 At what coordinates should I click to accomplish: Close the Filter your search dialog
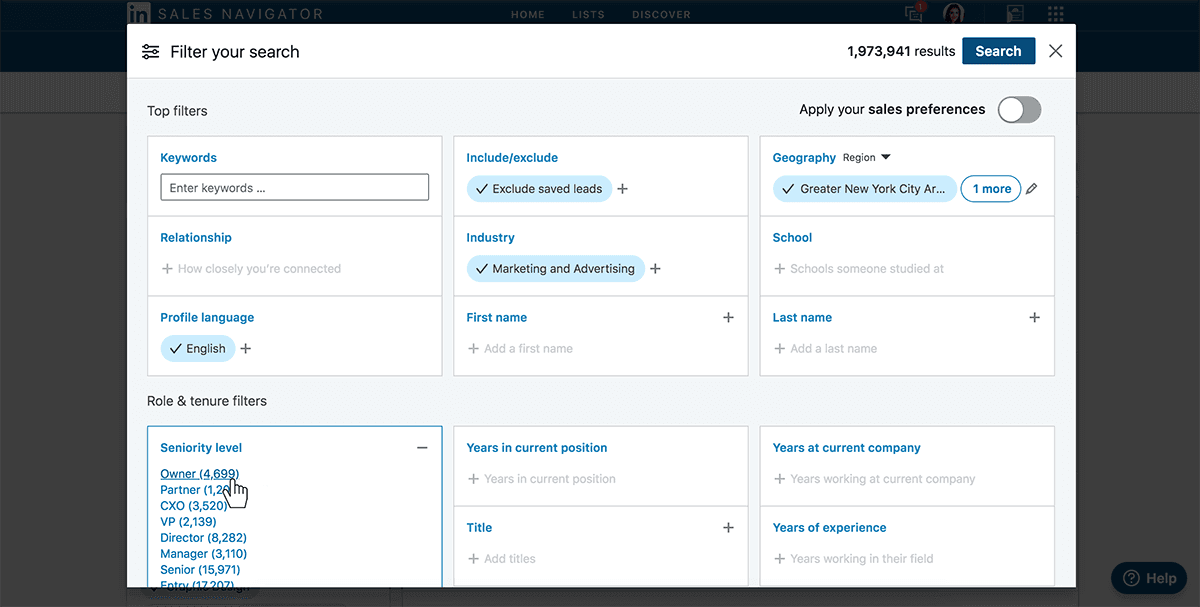(1056, 51)
